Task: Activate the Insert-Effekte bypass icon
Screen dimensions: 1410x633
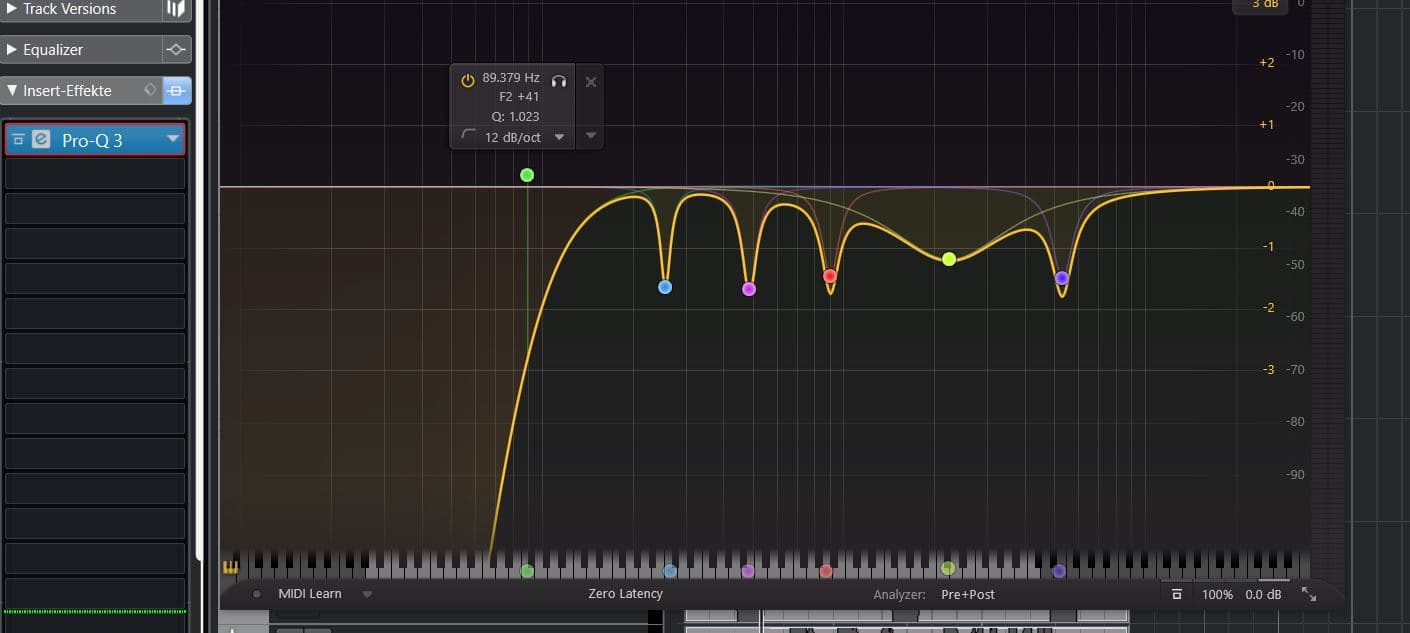Action: 176,90
